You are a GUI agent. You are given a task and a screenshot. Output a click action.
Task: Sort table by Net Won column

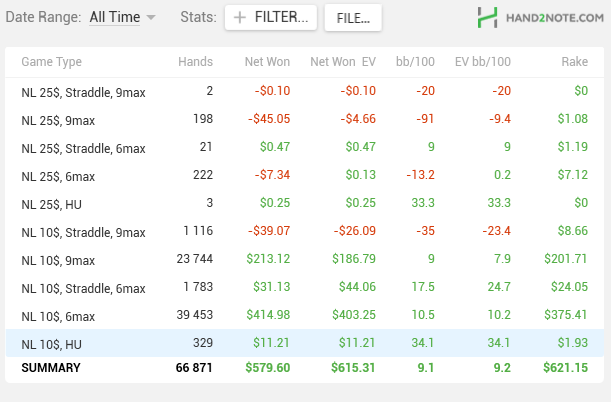[x=267, y=62]
